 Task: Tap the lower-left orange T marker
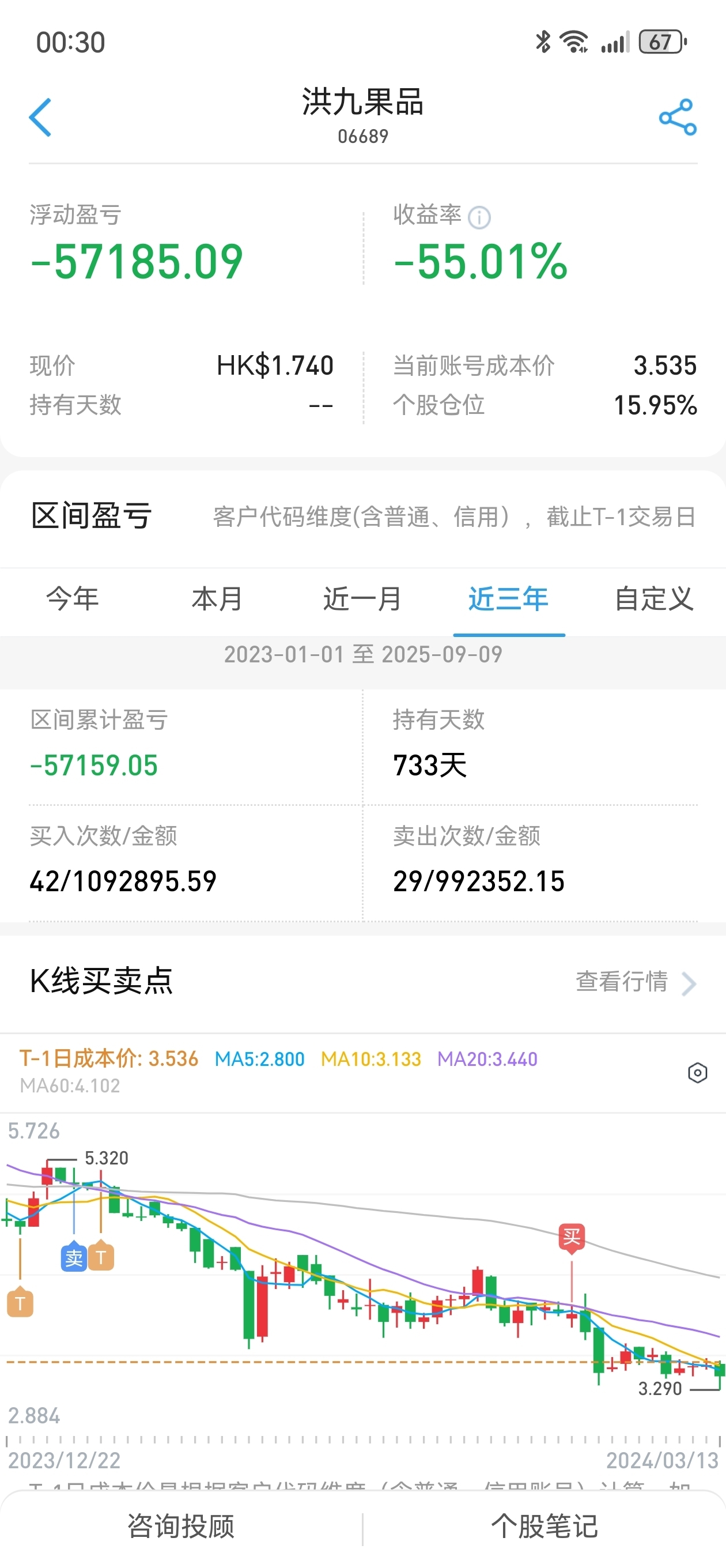pyautogui.click(x=20, y=1303)
